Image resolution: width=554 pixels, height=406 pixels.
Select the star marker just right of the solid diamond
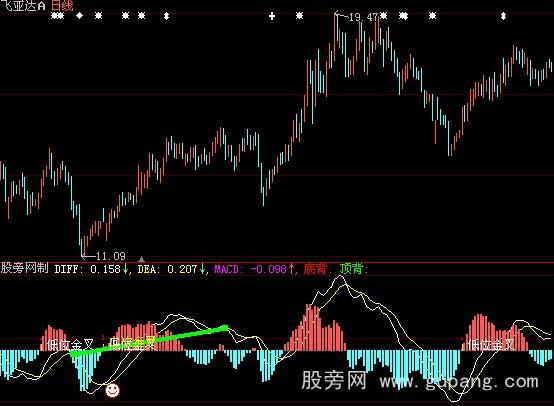point(99,16)
